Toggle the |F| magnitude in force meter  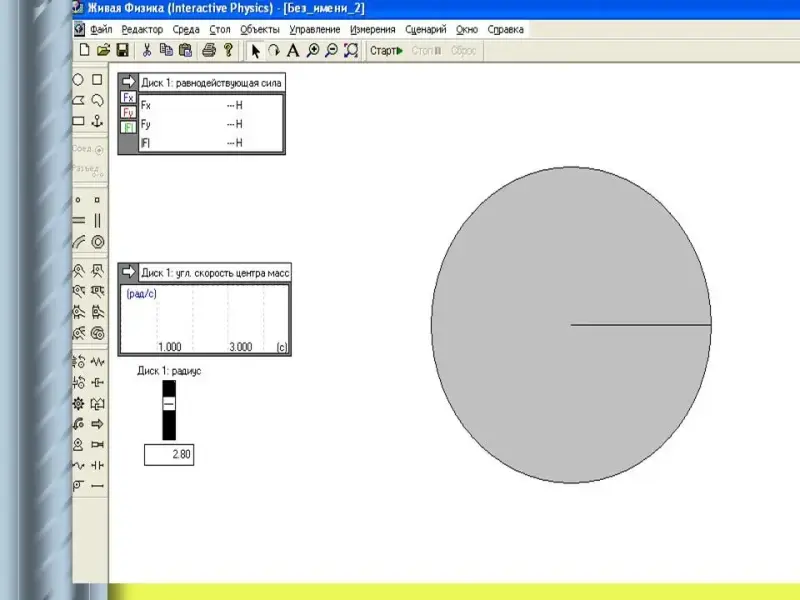128,127
